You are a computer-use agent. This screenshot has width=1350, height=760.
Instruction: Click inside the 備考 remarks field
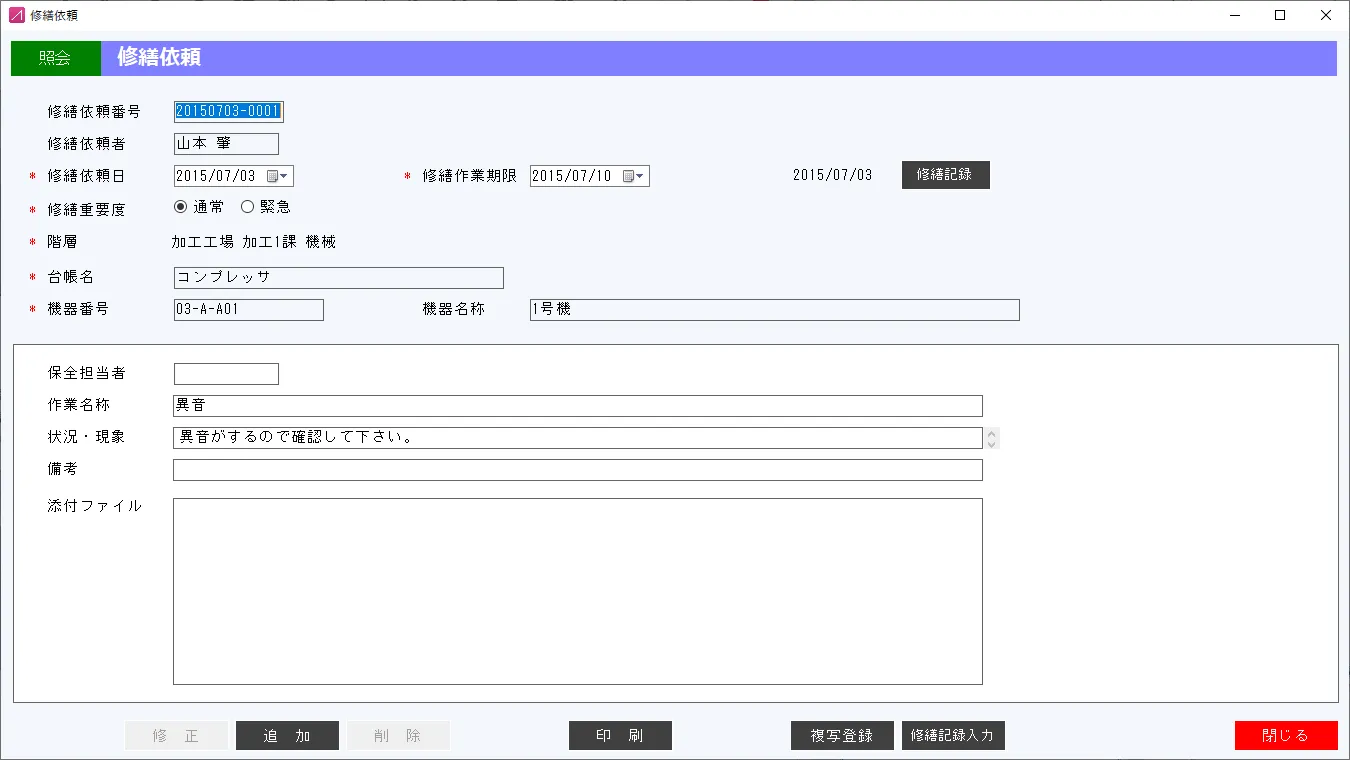[x=578, y=469]
